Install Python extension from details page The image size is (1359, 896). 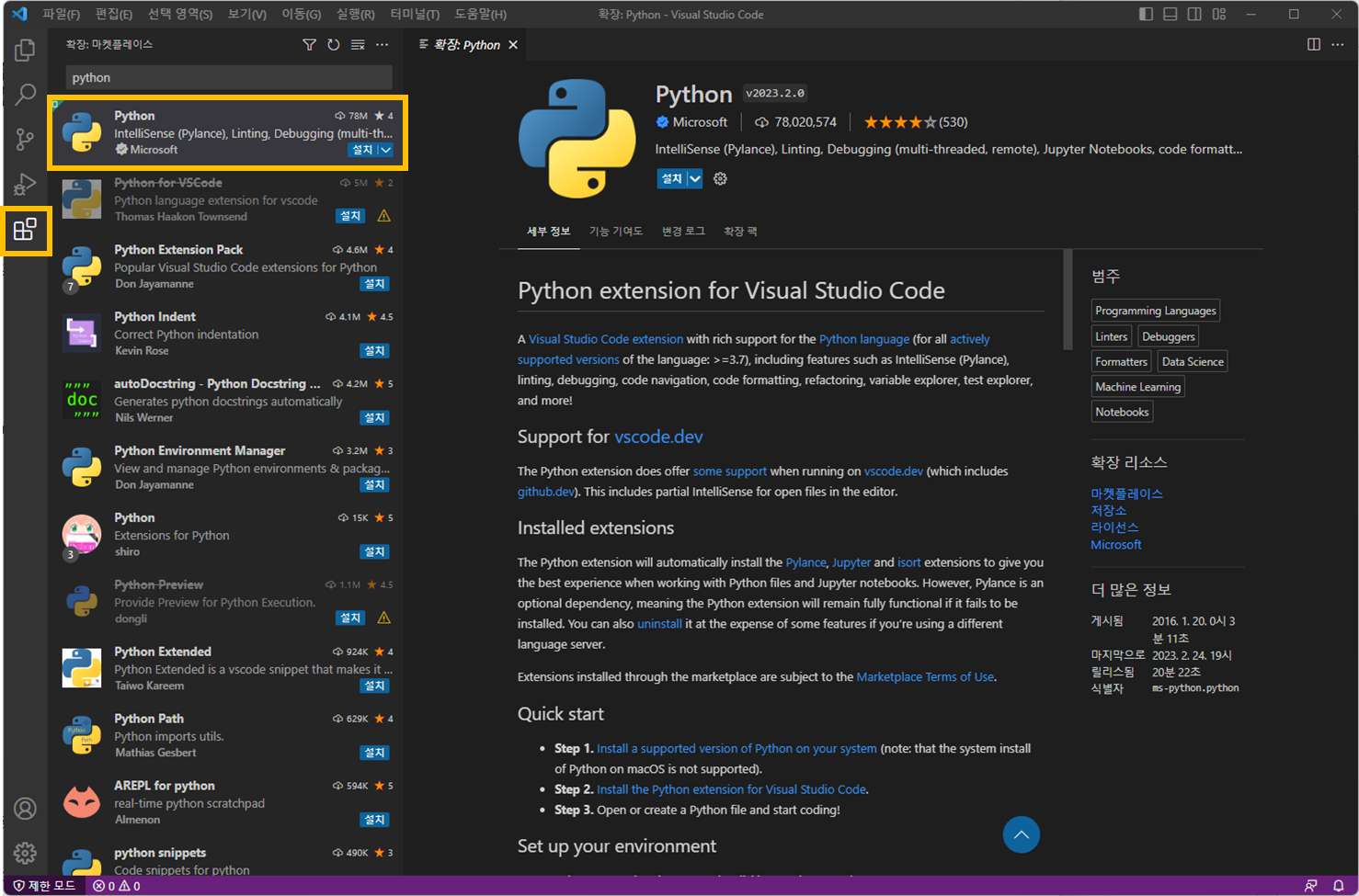pyautogui.click(x=672, y=179)
